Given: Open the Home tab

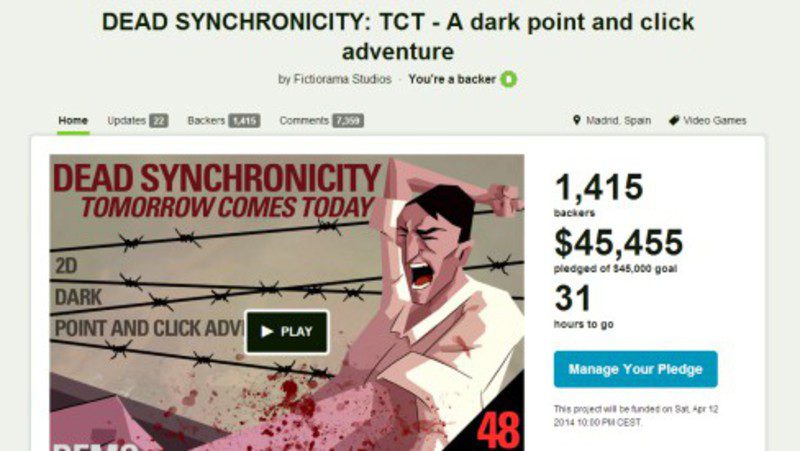Looking at the screenshot, I should 73,121.
